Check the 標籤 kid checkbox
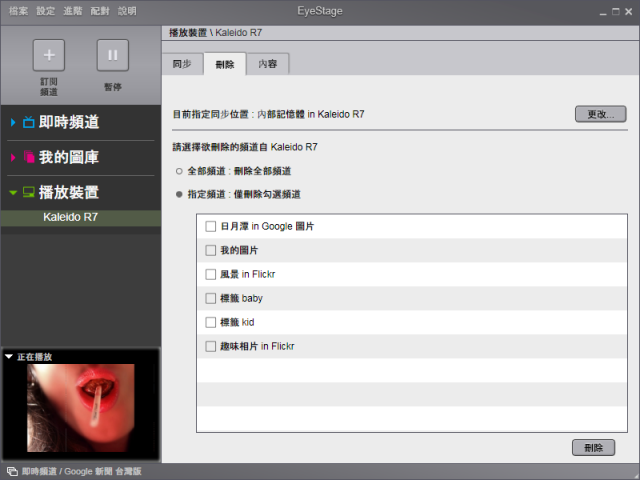The image size is (640, 480). pyautogui.click(x=211, y=322)
